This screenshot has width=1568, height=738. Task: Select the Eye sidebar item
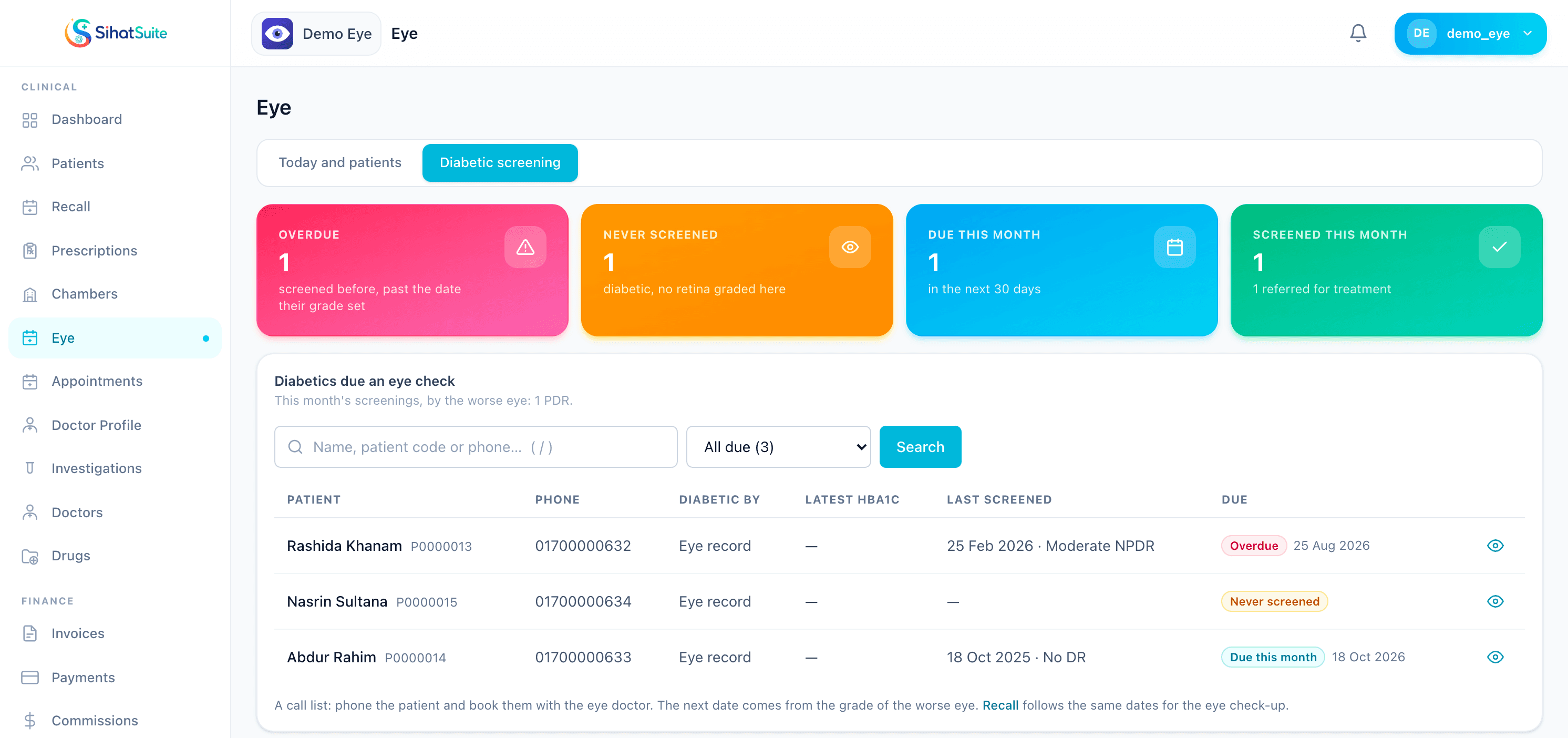[x=115, y=338]
